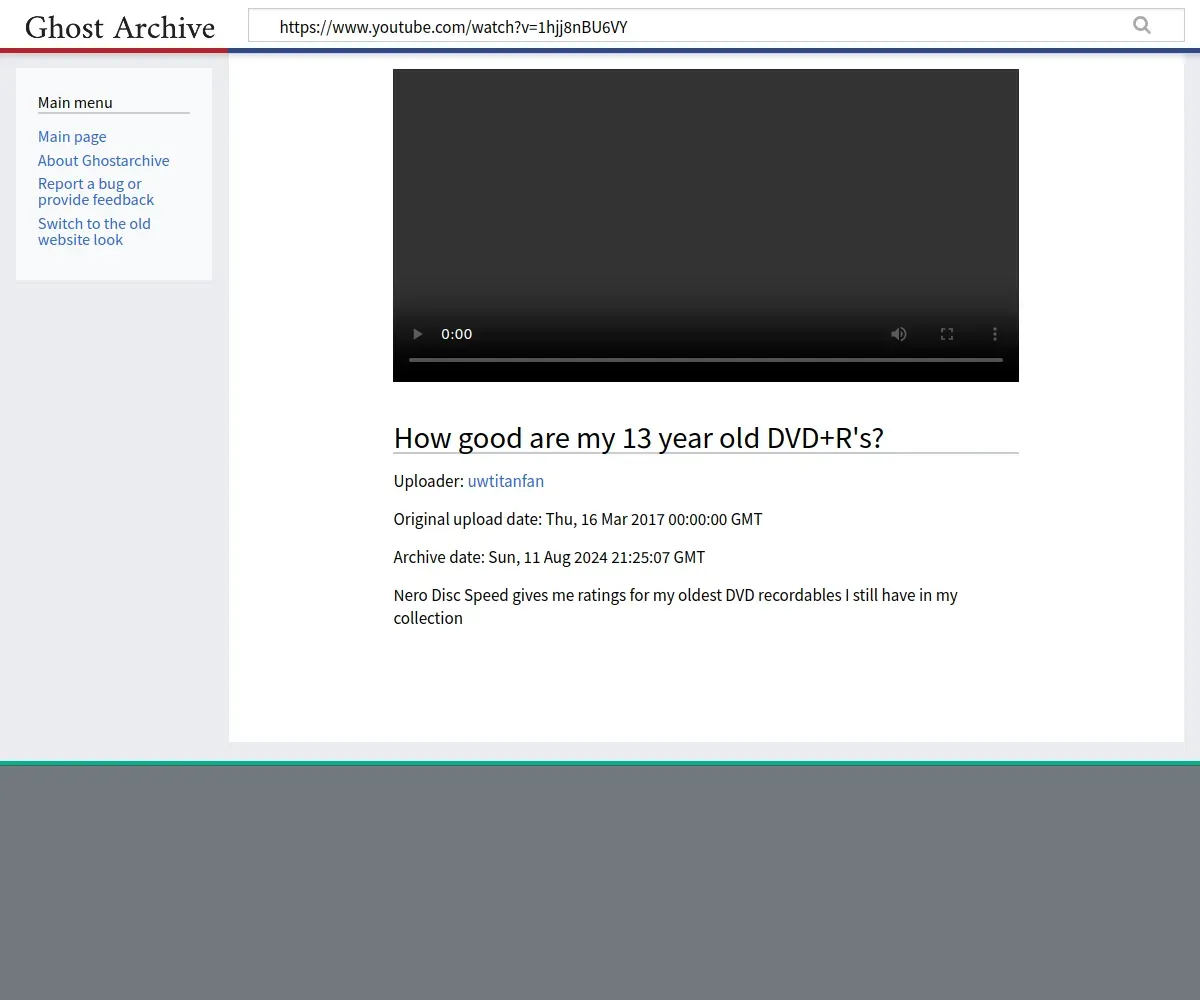The image size is (1200, 1000).
Task: Open About Ghostarchive link
Action: pyautogui.click(x=104, y=161)
